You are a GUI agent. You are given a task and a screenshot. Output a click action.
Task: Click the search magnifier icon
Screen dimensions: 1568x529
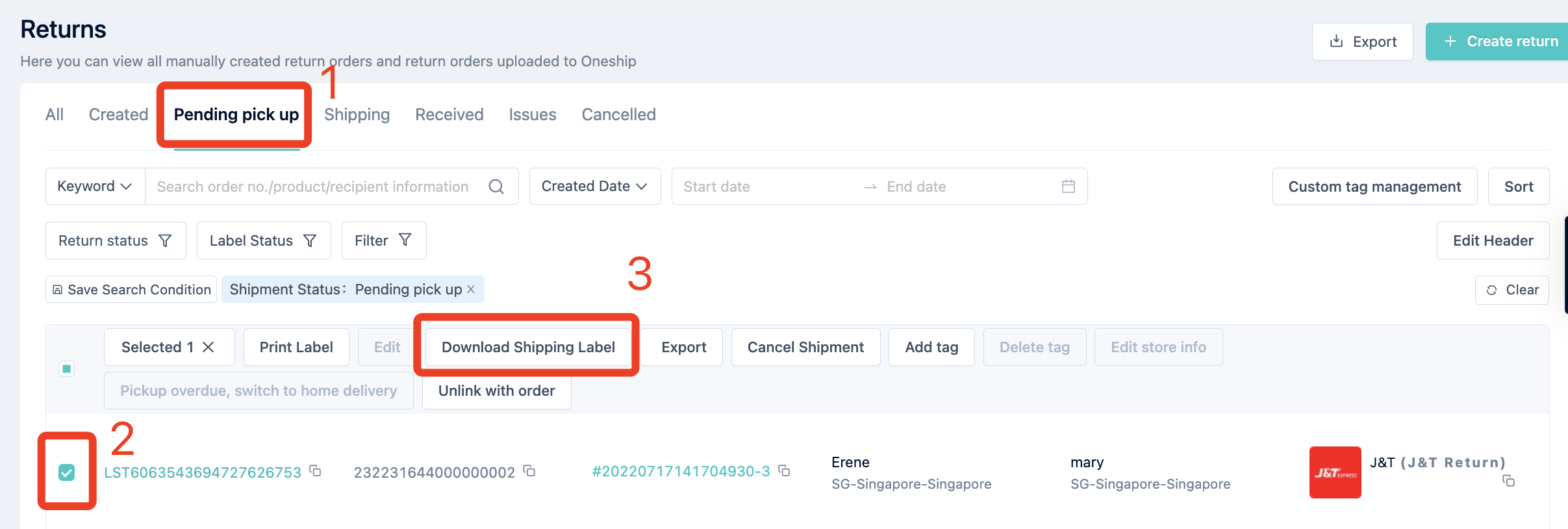point(496,187)
